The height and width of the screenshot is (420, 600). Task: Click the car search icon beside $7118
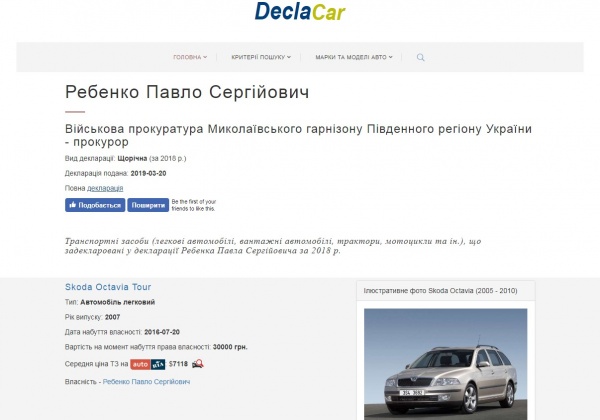(x=198, y=364)
